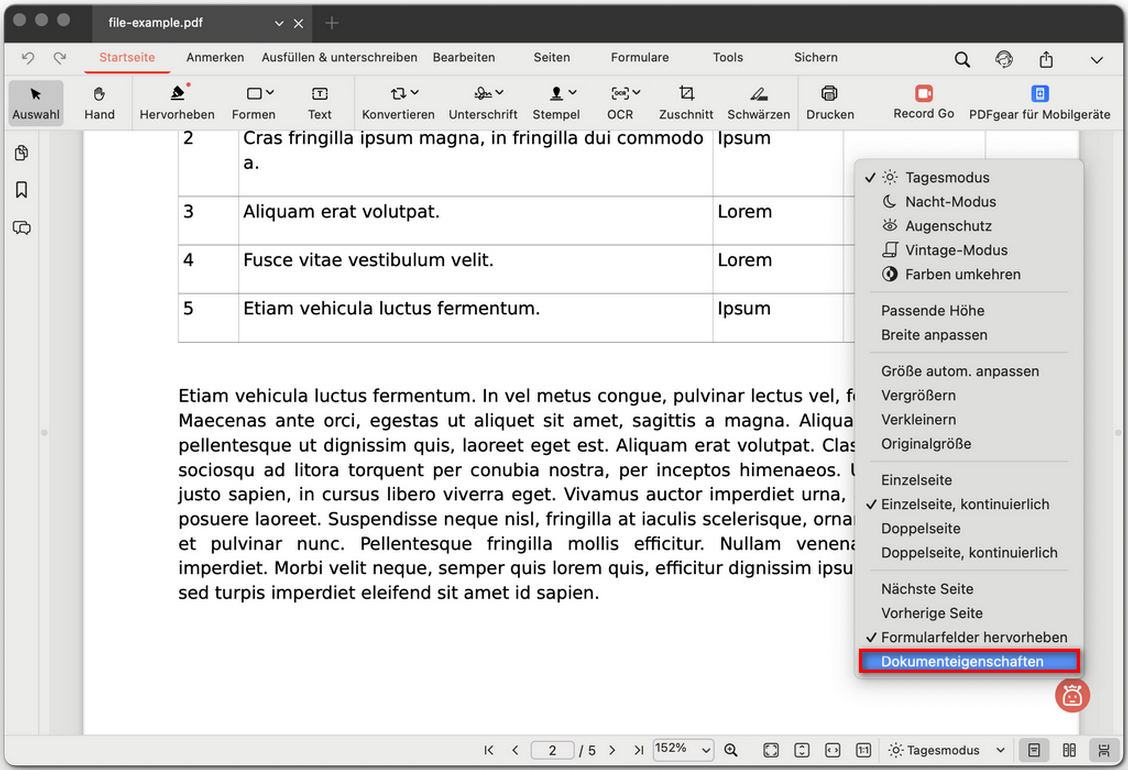Viewport: 1128px width, 770px height.
Task: Select Doppelseite view mode
Action: (x=920, y=528)
